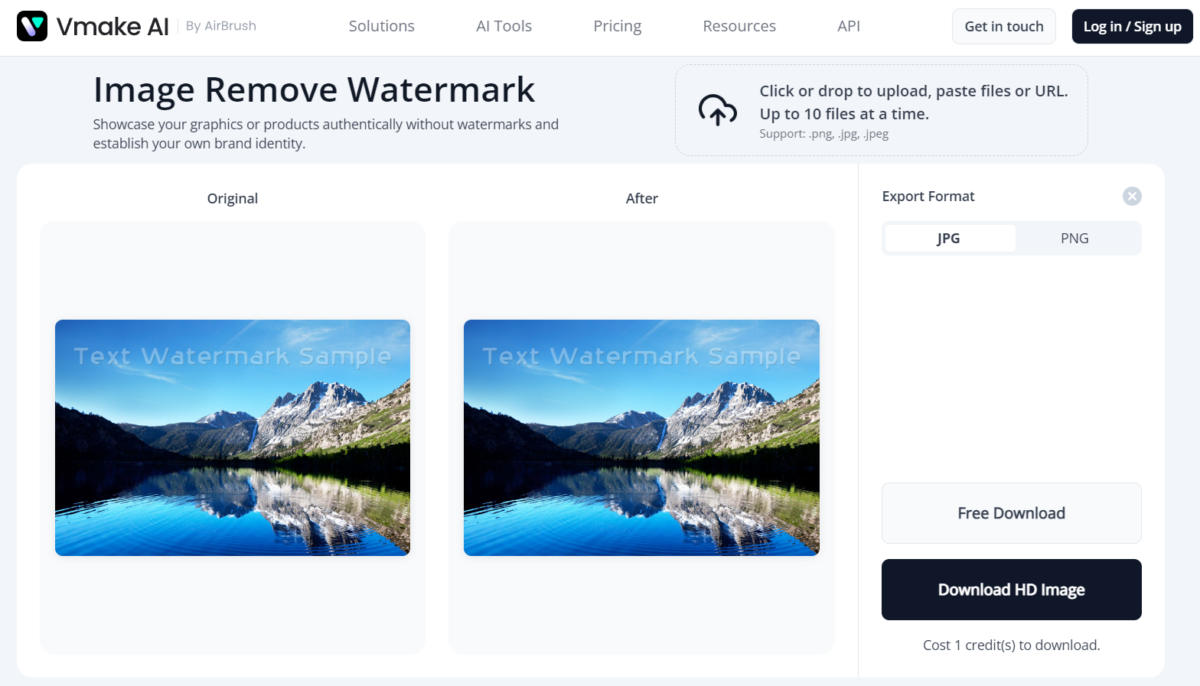Open the API page

pos(848,26)
